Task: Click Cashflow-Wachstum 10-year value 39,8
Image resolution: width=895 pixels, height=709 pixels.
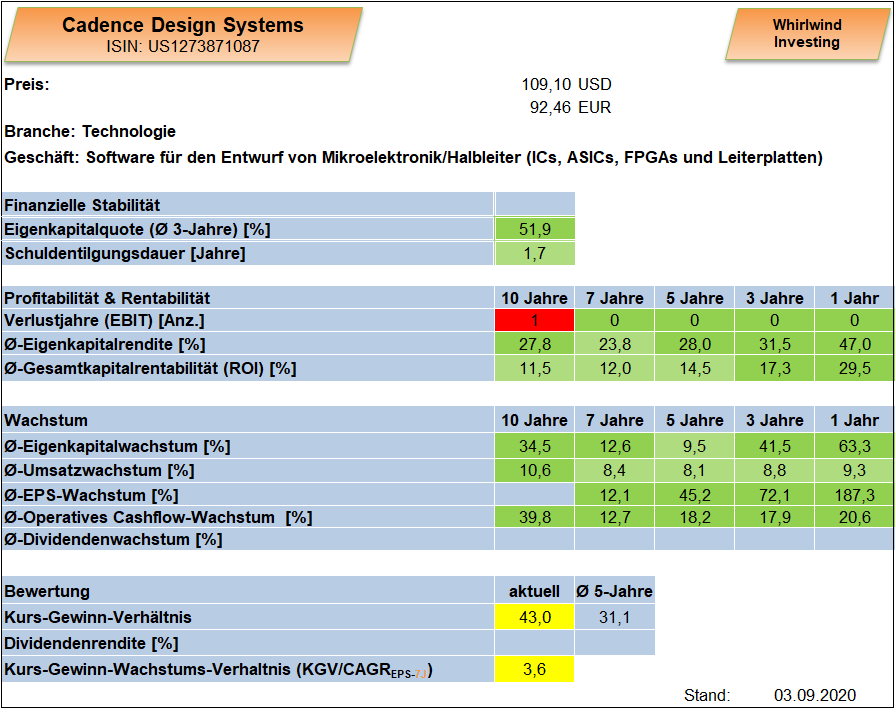Action: 535,517
